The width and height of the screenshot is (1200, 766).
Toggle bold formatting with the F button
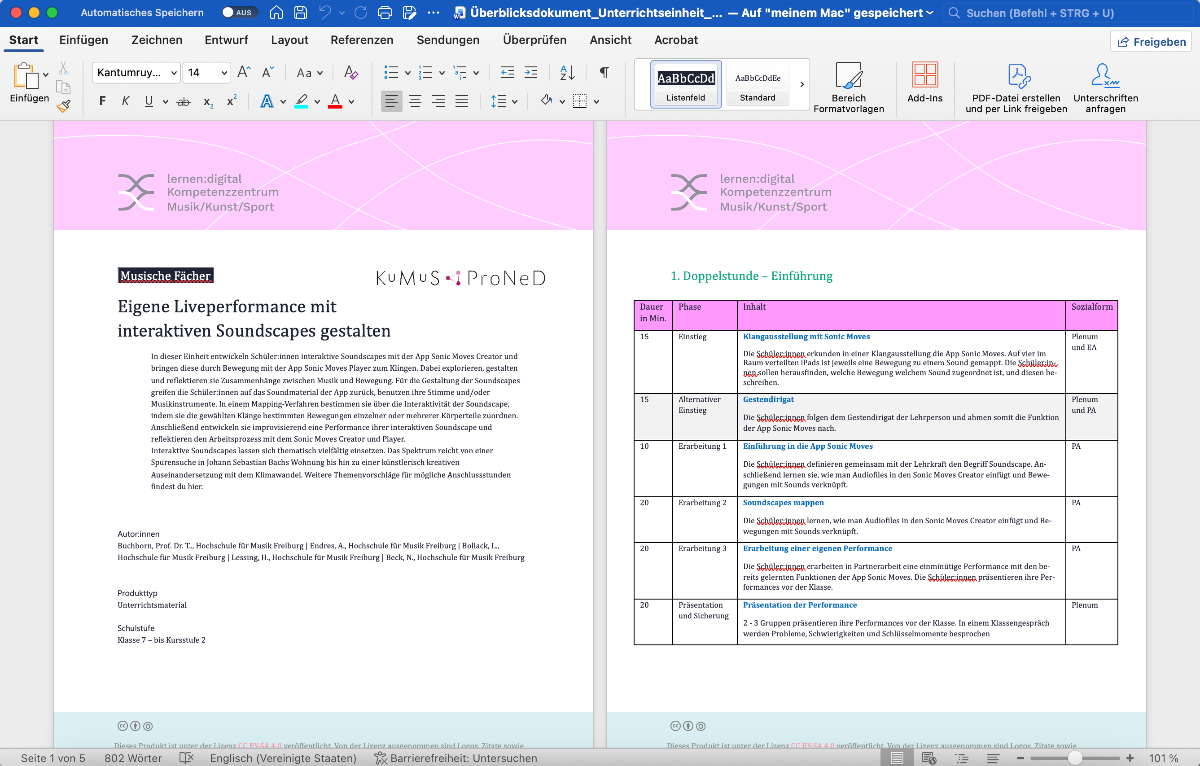[x=102, y=101]
